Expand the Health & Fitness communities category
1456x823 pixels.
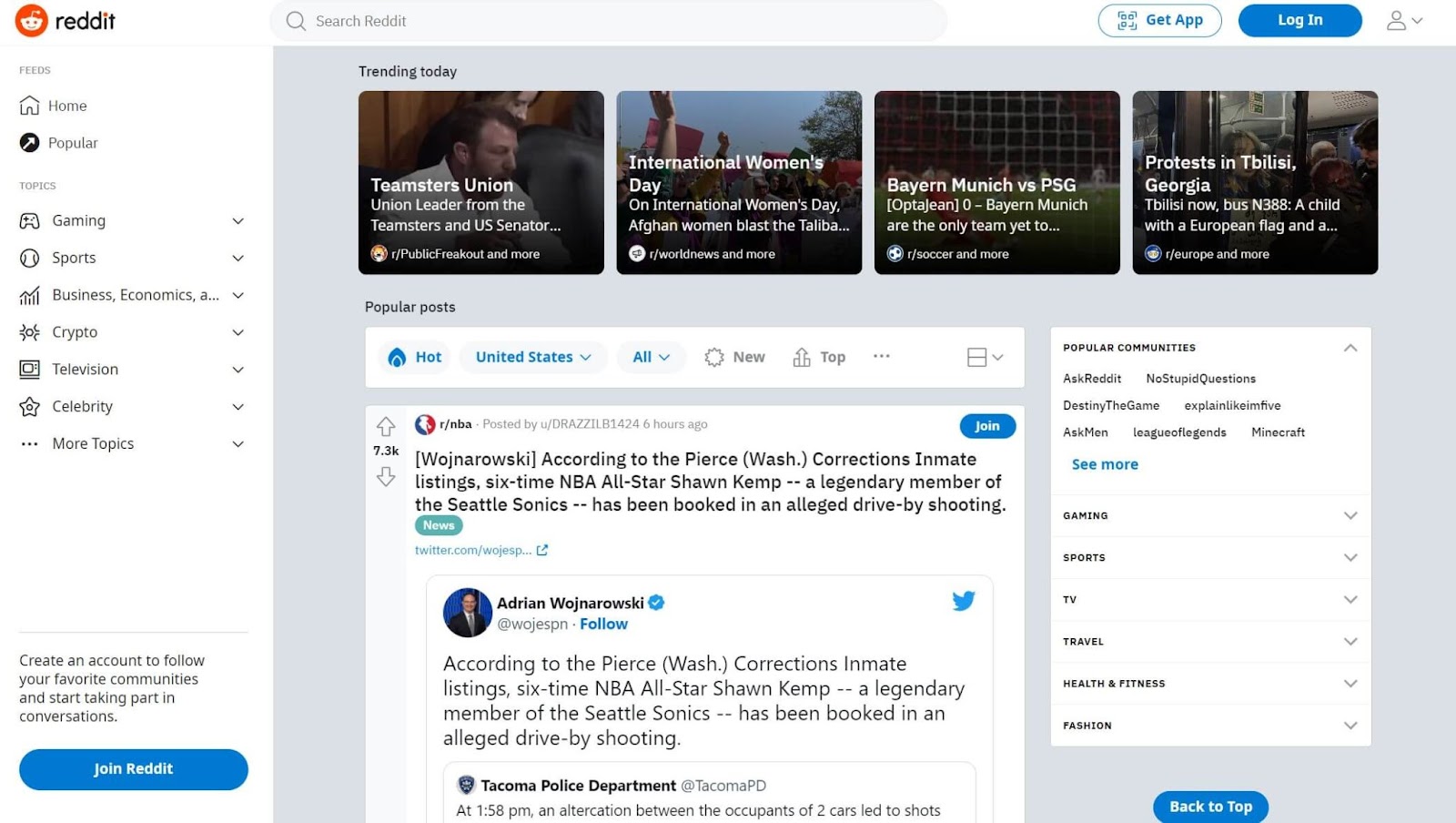click(1210, 684)
